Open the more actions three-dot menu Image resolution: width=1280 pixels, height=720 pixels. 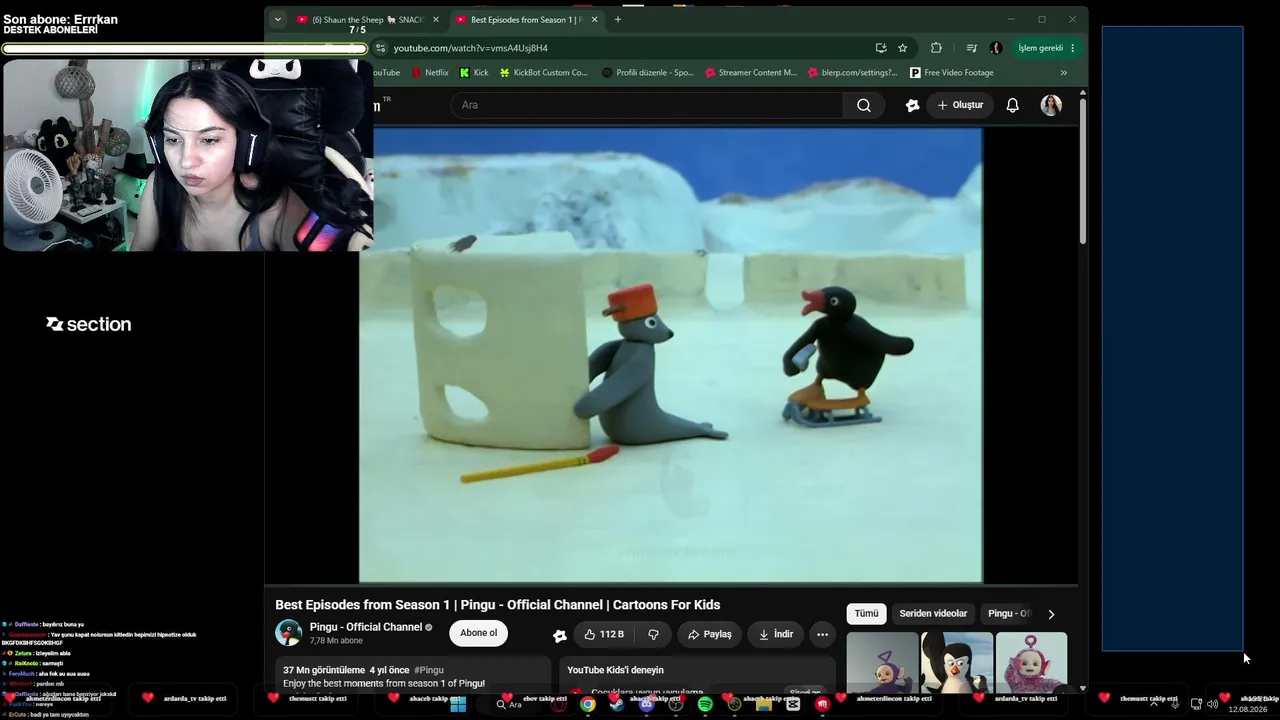(822, 634)
